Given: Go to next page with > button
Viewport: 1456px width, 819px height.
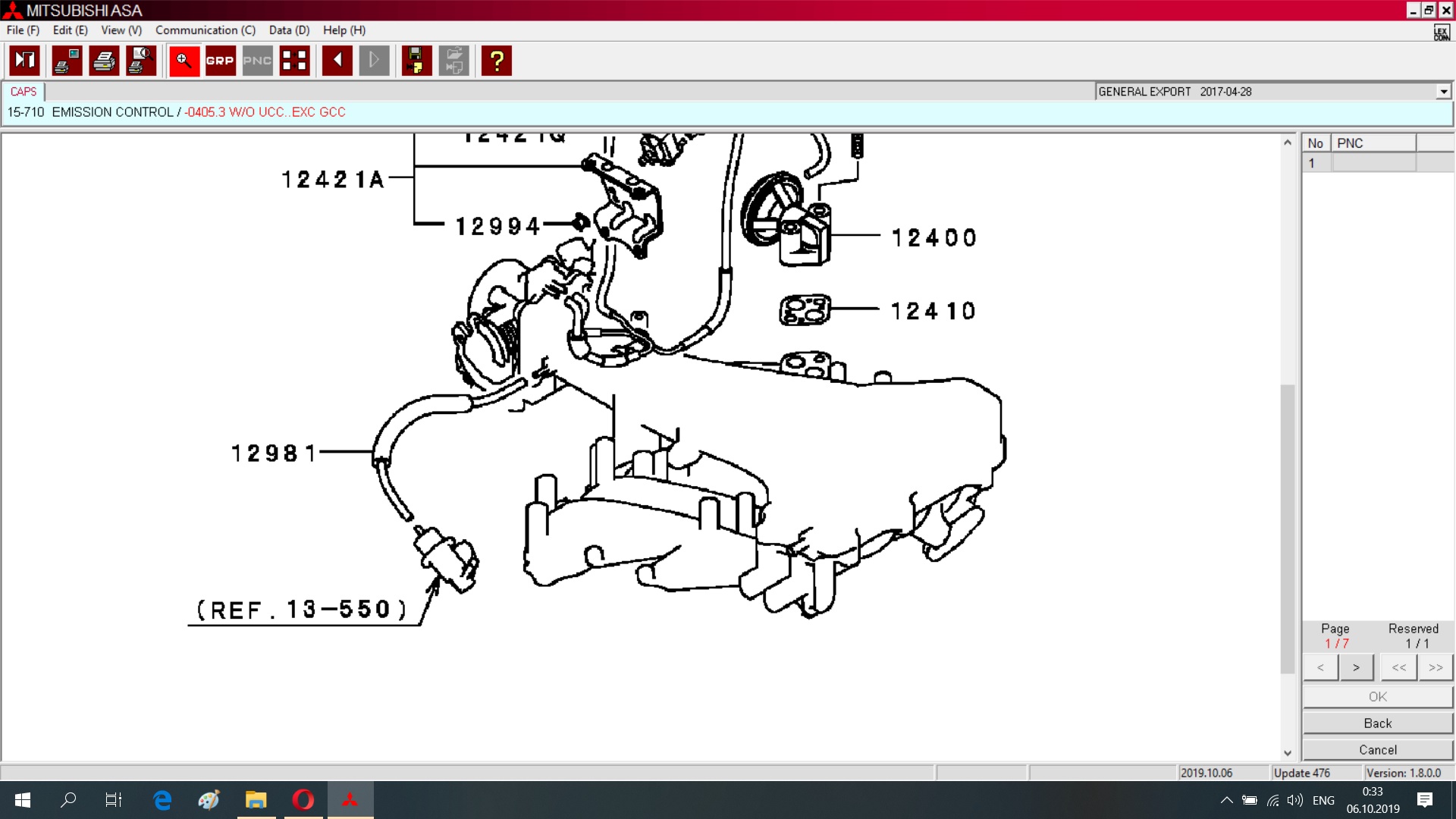Looking at the screenshot, I should tap(1356, 667).
